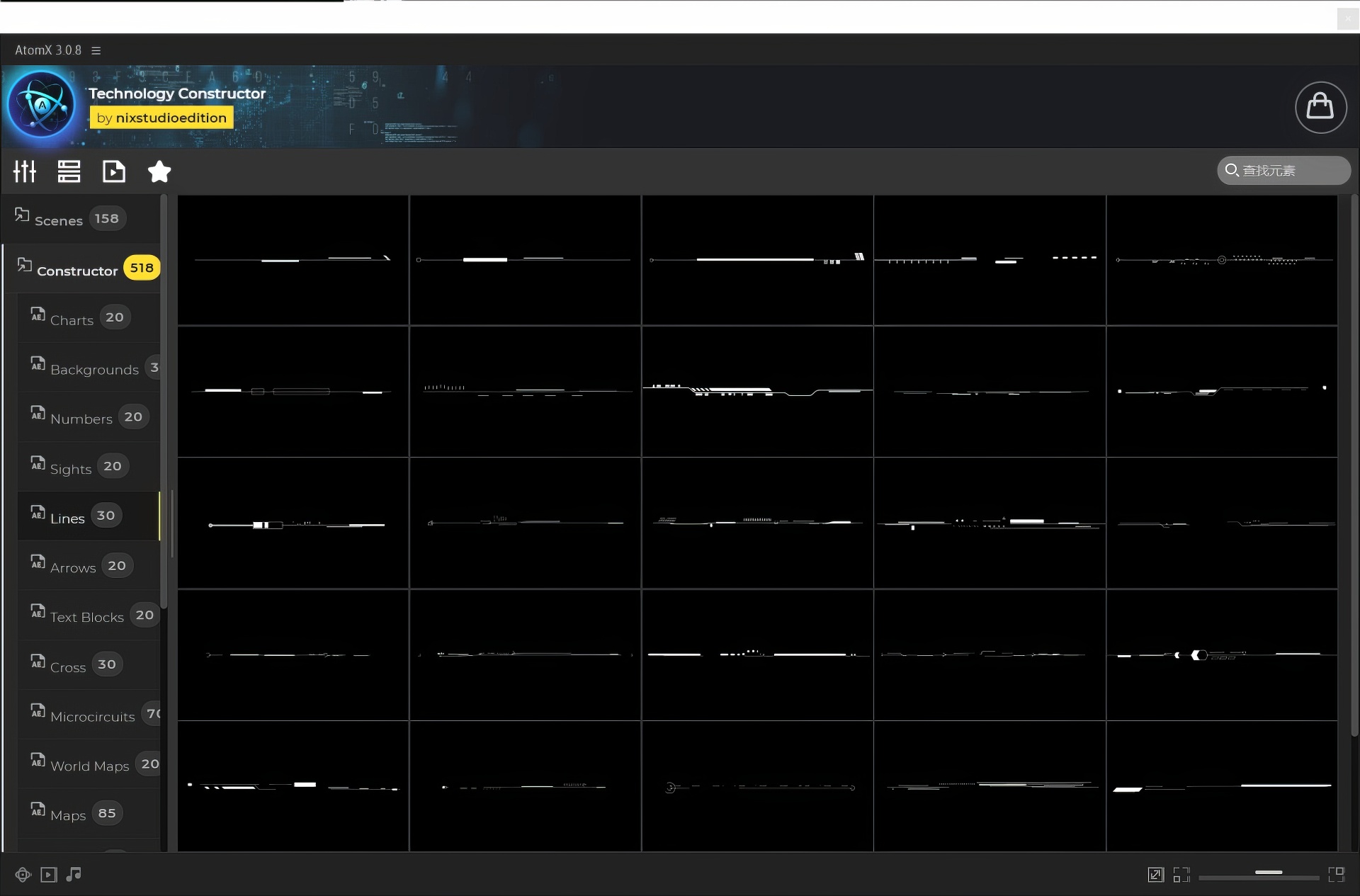Select the line thumbnail with circle slider knob in fourth row
1360x896 pixels.
tap(1222, 655)
